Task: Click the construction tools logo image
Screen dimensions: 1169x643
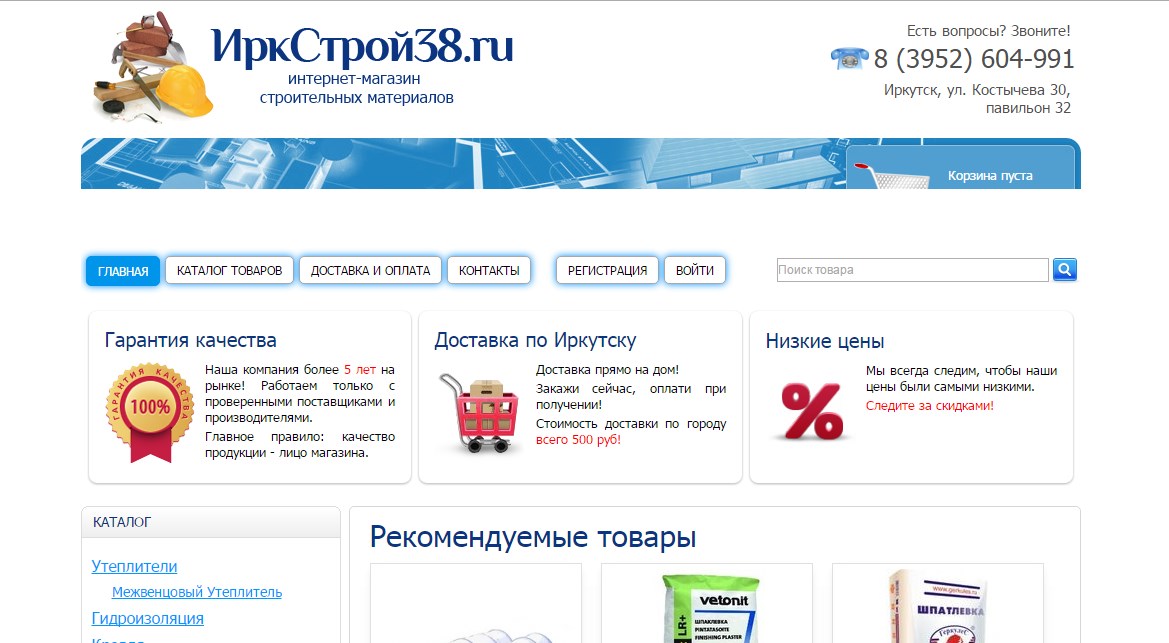Action: tap(152, 66)
